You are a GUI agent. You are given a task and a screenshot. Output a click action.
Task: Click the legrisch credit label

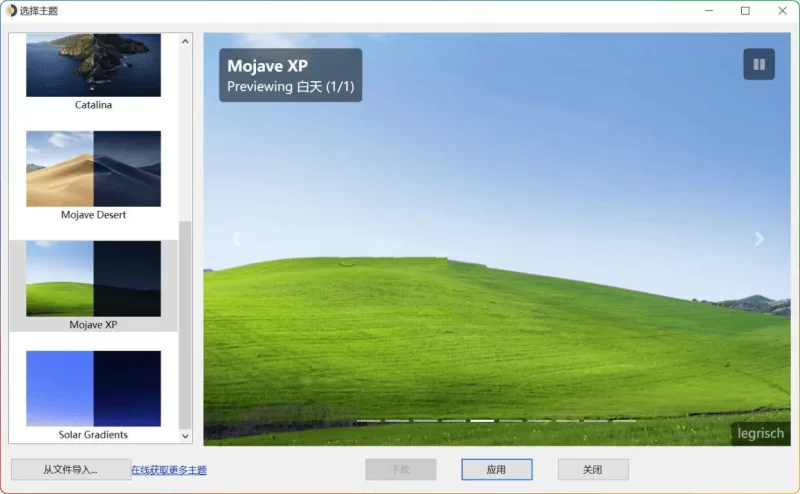(x=760, y=433)
